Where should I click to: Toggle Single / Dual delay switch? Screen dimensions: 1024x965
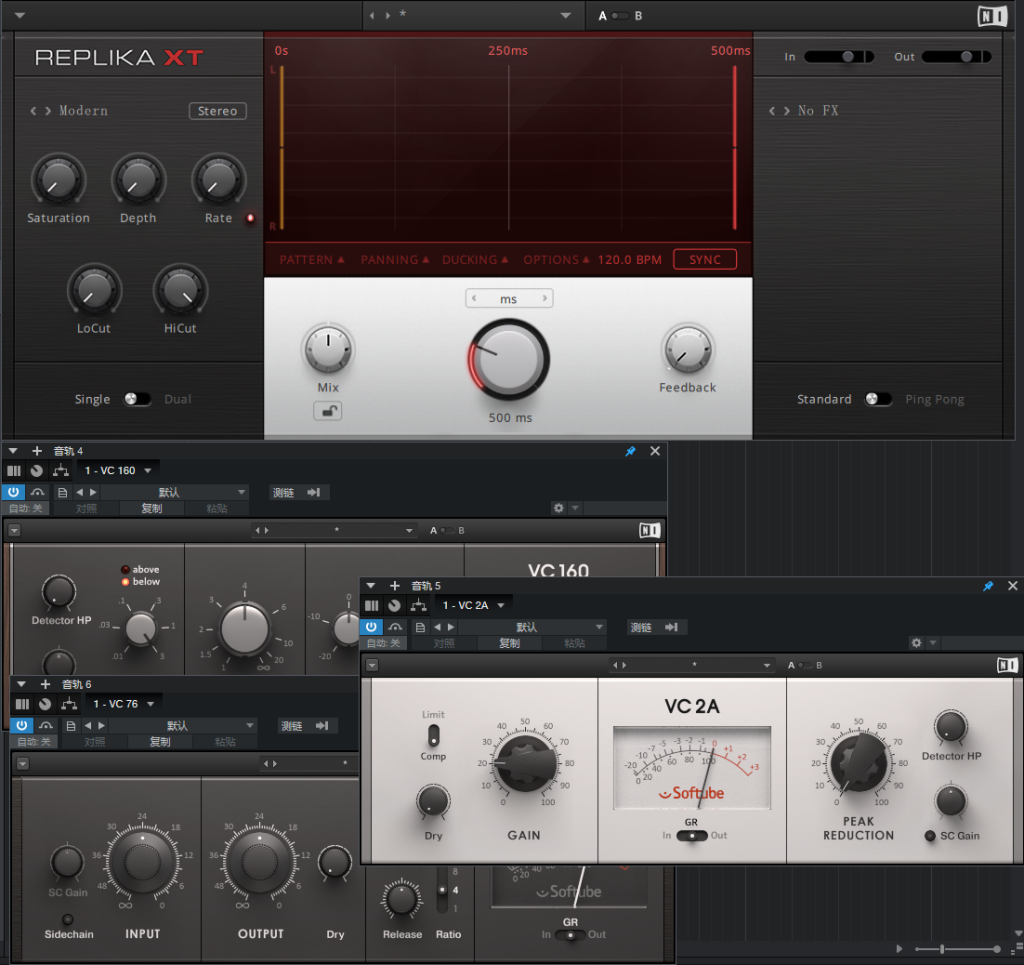(x=137, y=399)
